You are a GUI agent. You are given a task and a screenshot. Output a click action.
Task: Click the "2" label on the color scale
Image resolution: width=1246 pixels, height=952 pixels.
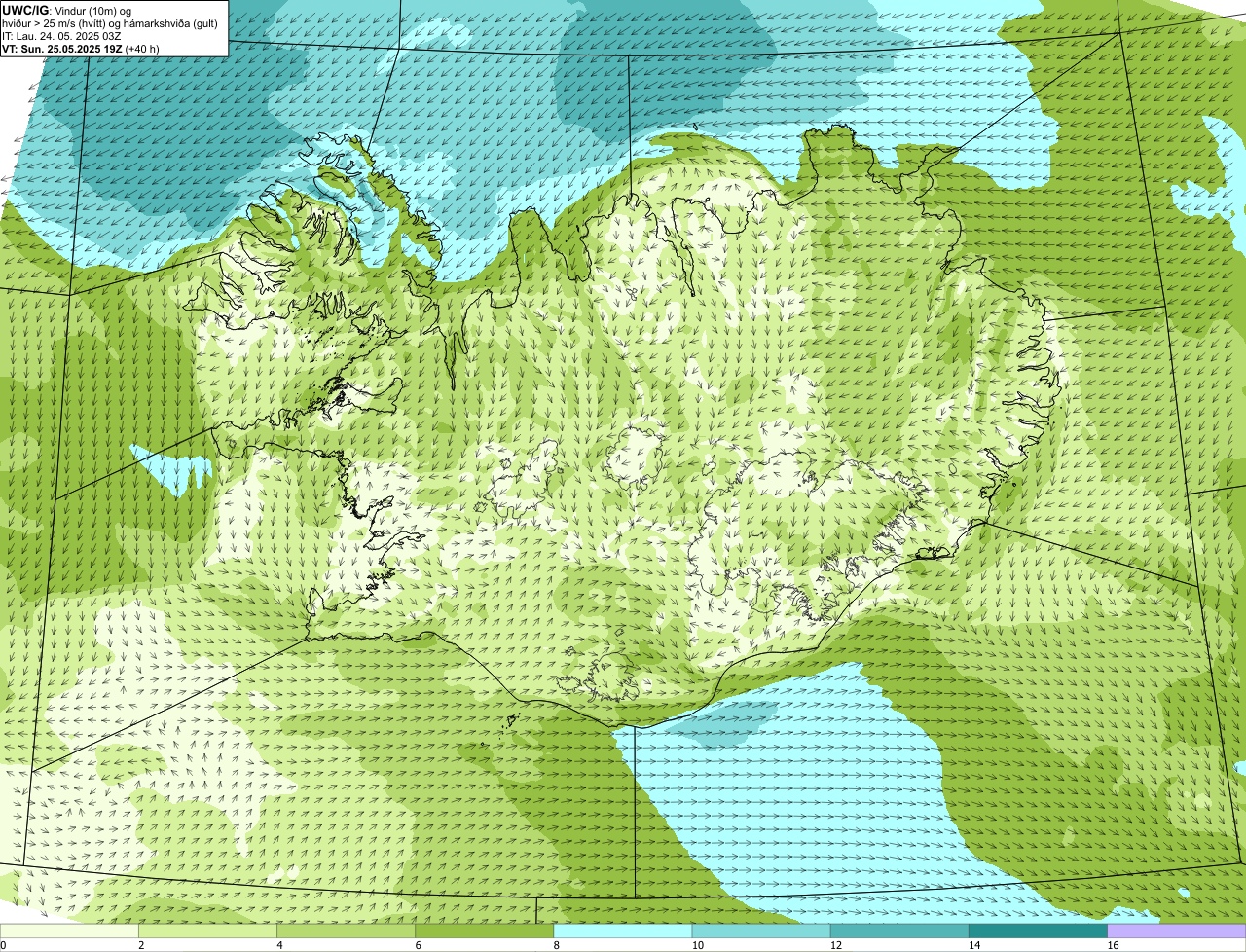141,945
